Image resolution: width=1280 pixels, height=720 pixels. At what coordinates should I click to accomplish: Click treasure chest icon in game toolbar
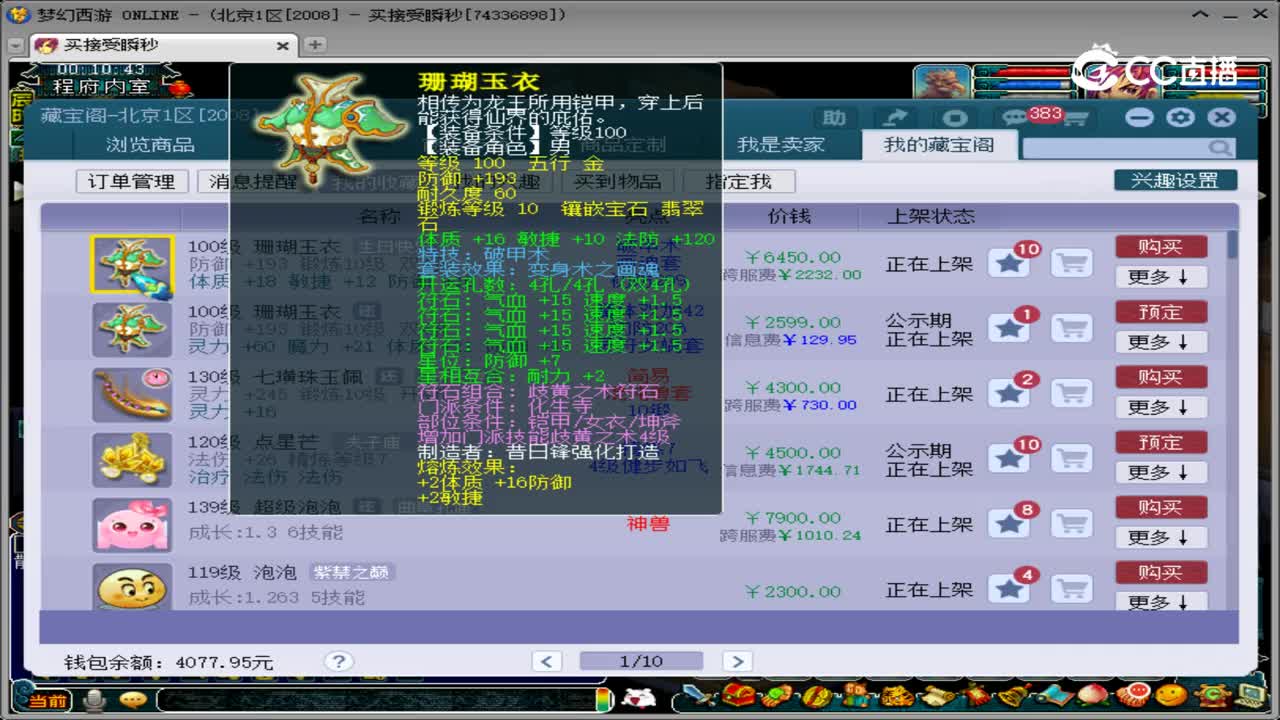(x=739, y=695)
